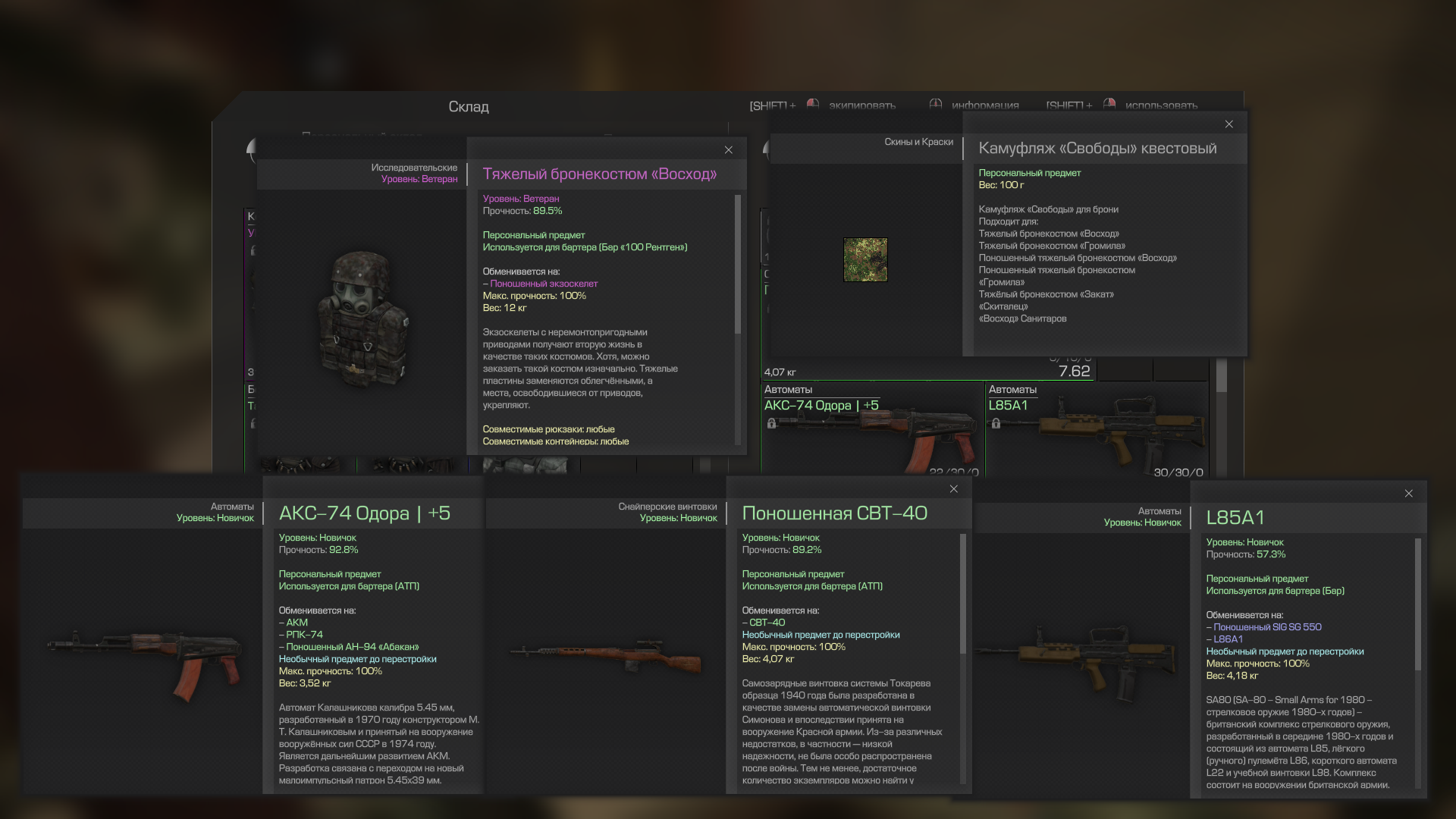The image size is (1456, 819).
Task: Click the mouse icon next to информация
Action: tap(935, 105)
